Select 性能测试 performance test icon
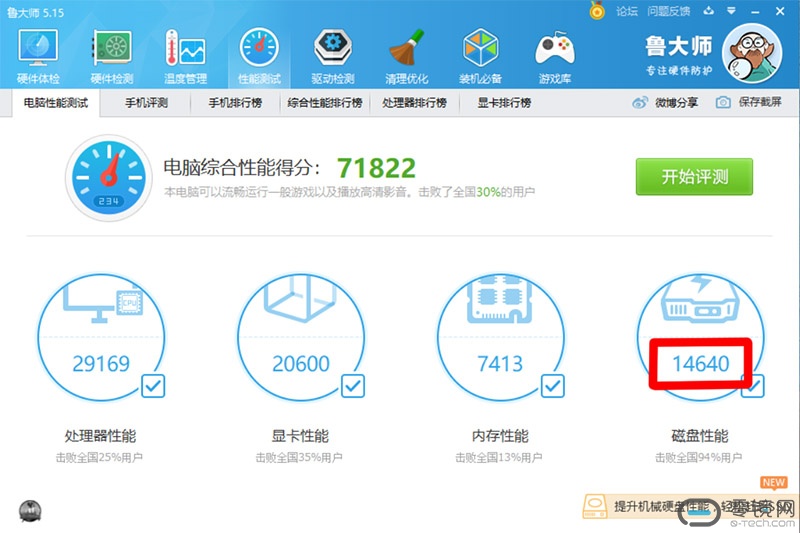 259,47
